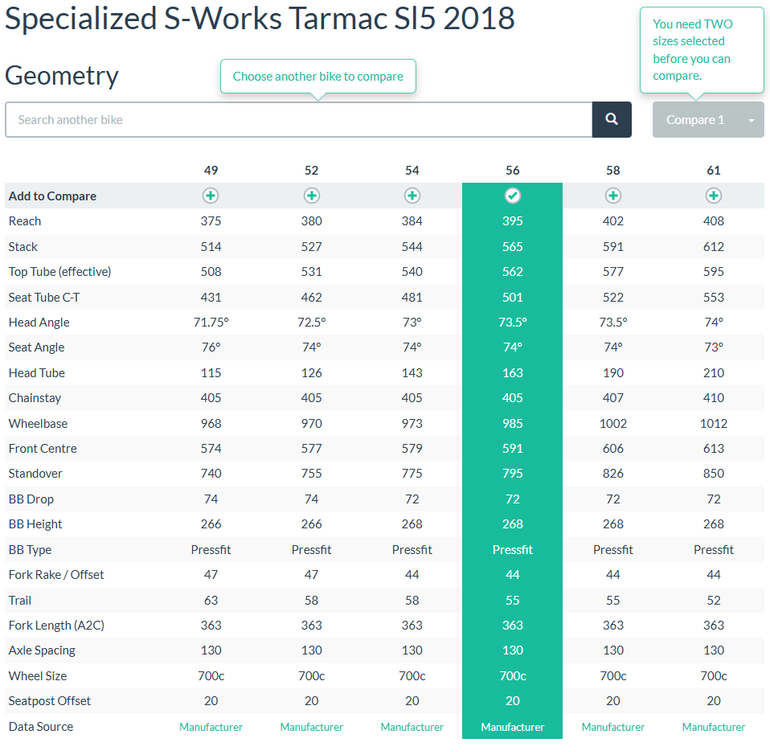The height and width of the screenshot is (752, 770).
Task: Select the size 54 column header
Action: coord(412,170)
